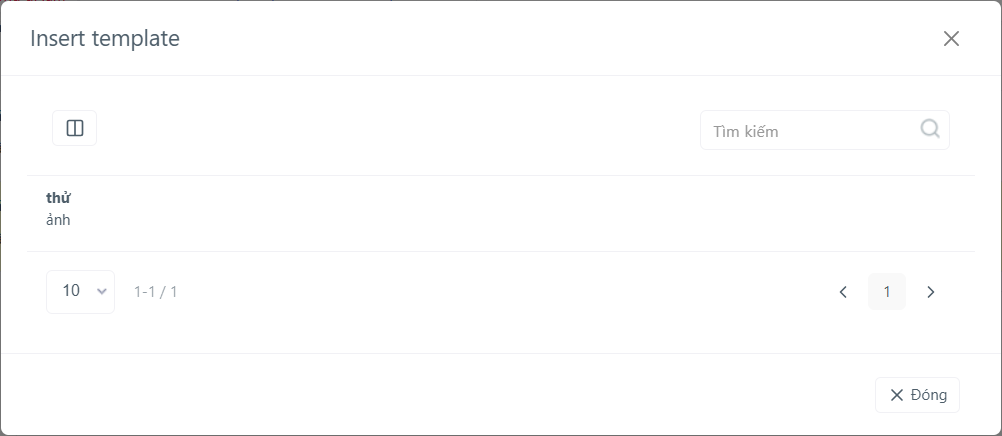Viewport: 1002px width, 436px height.
Task: Select the "thử" template entry
Action: pos(58,198)
